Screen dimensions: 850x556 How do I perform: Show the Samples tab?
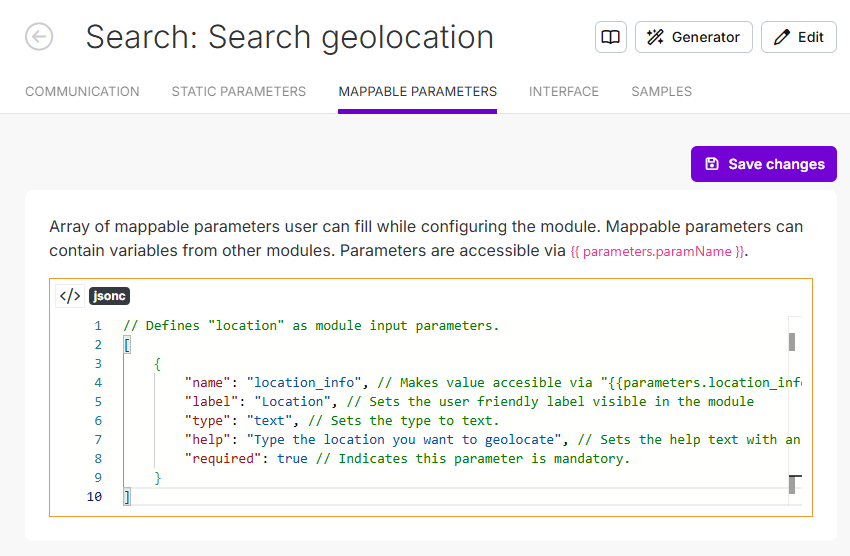coord(661,91)
